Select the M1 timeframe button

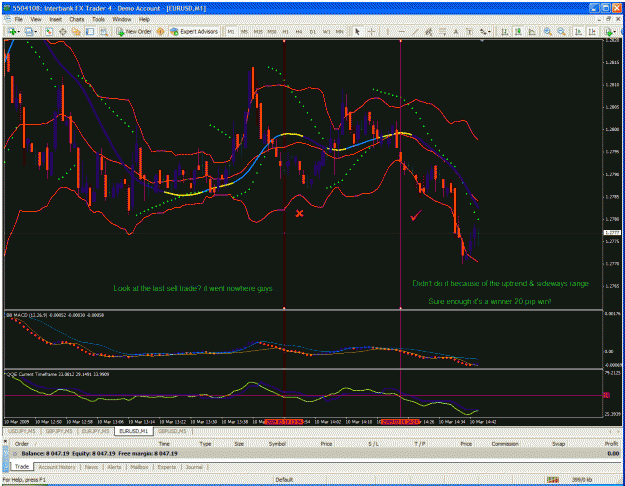pos(231,31)
